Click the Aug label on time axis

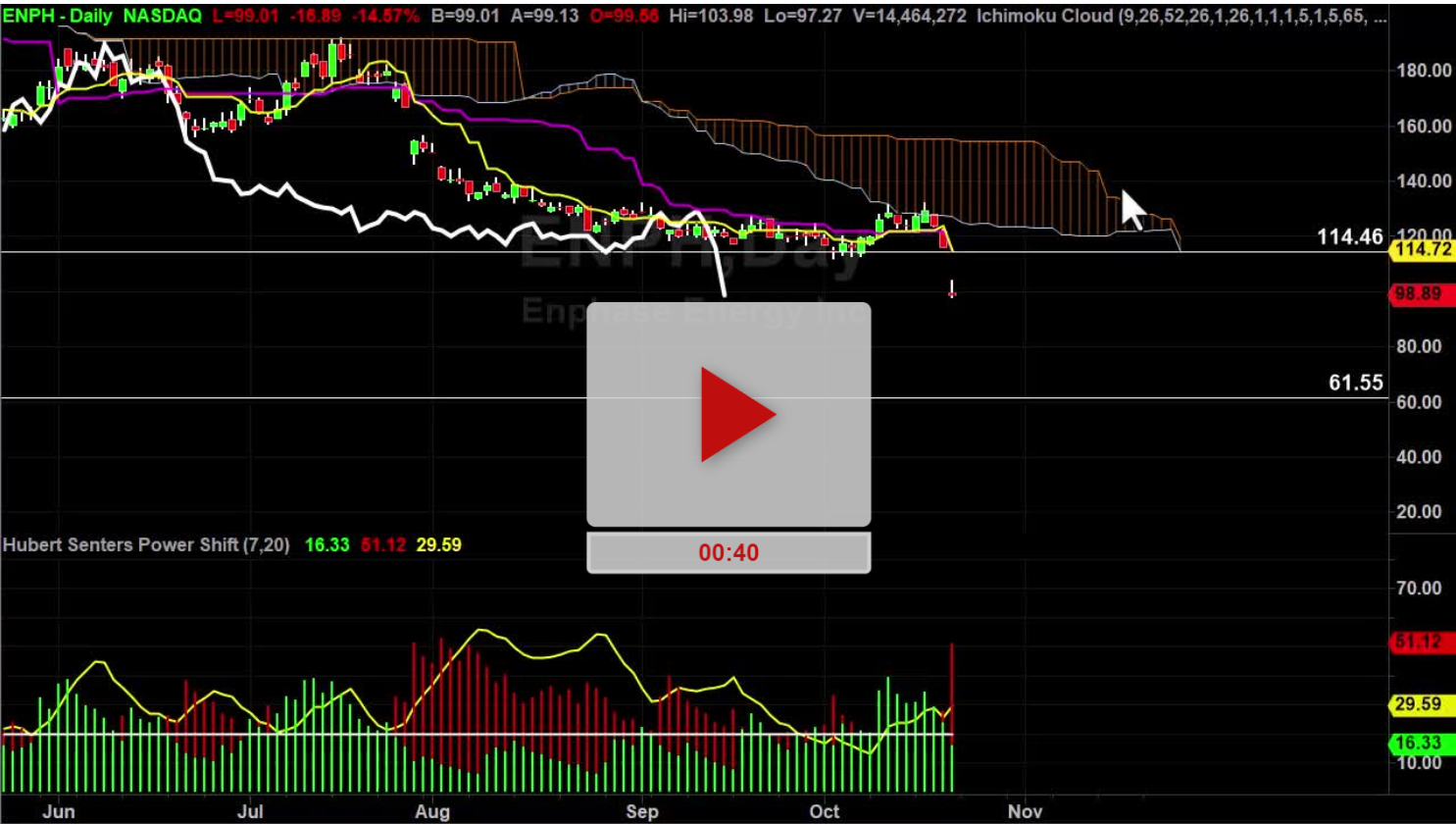coord(431,811)
